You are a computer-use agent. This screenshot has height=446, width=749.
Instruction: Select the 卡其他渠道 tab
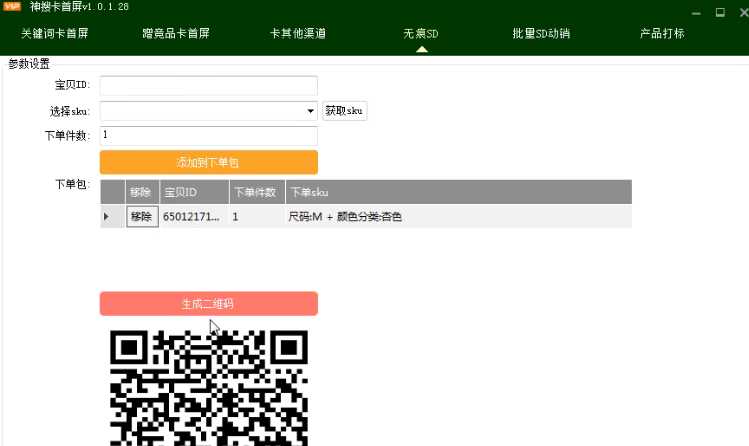[298, 33]
